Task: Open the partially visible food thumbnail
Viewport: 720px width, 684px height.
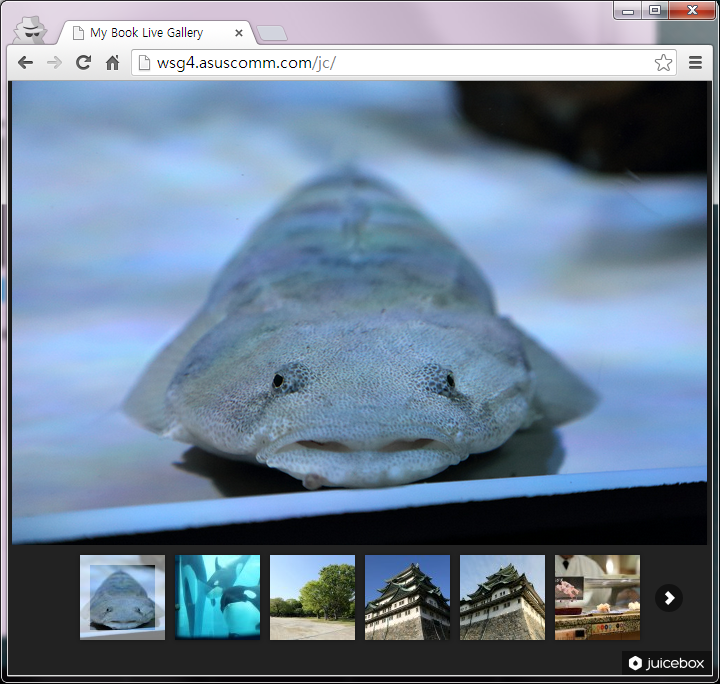Action: coord(597,597)
